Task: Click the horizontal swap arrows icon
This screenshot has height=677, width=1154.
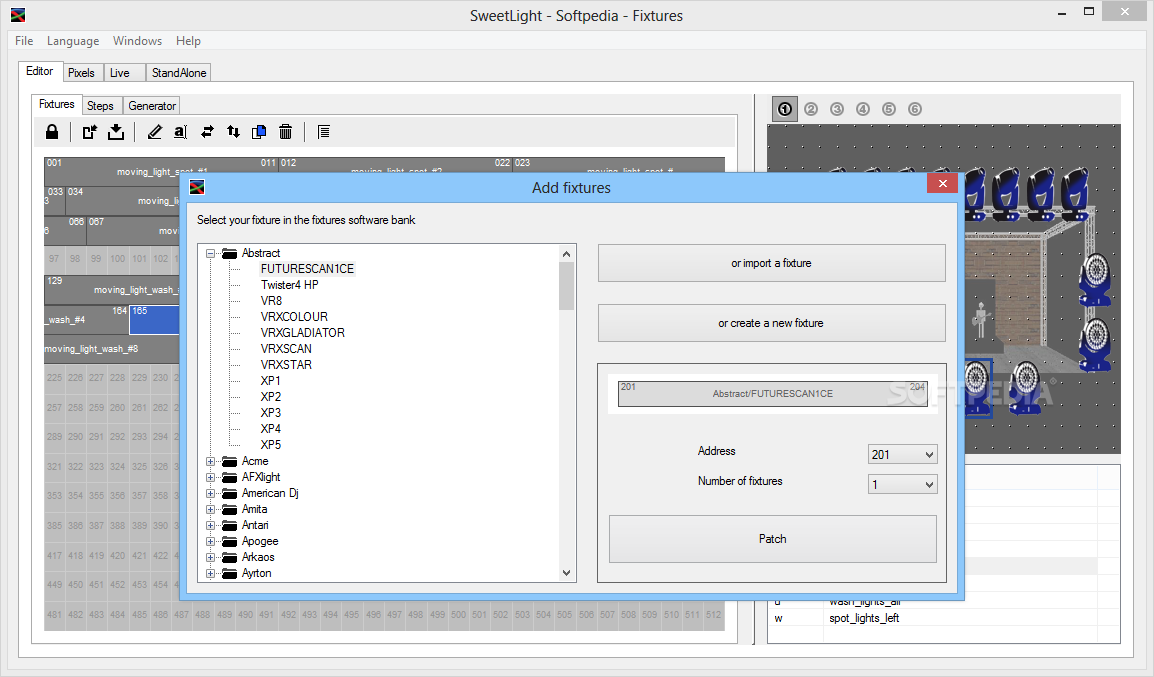Action: (x=207, y=132)
